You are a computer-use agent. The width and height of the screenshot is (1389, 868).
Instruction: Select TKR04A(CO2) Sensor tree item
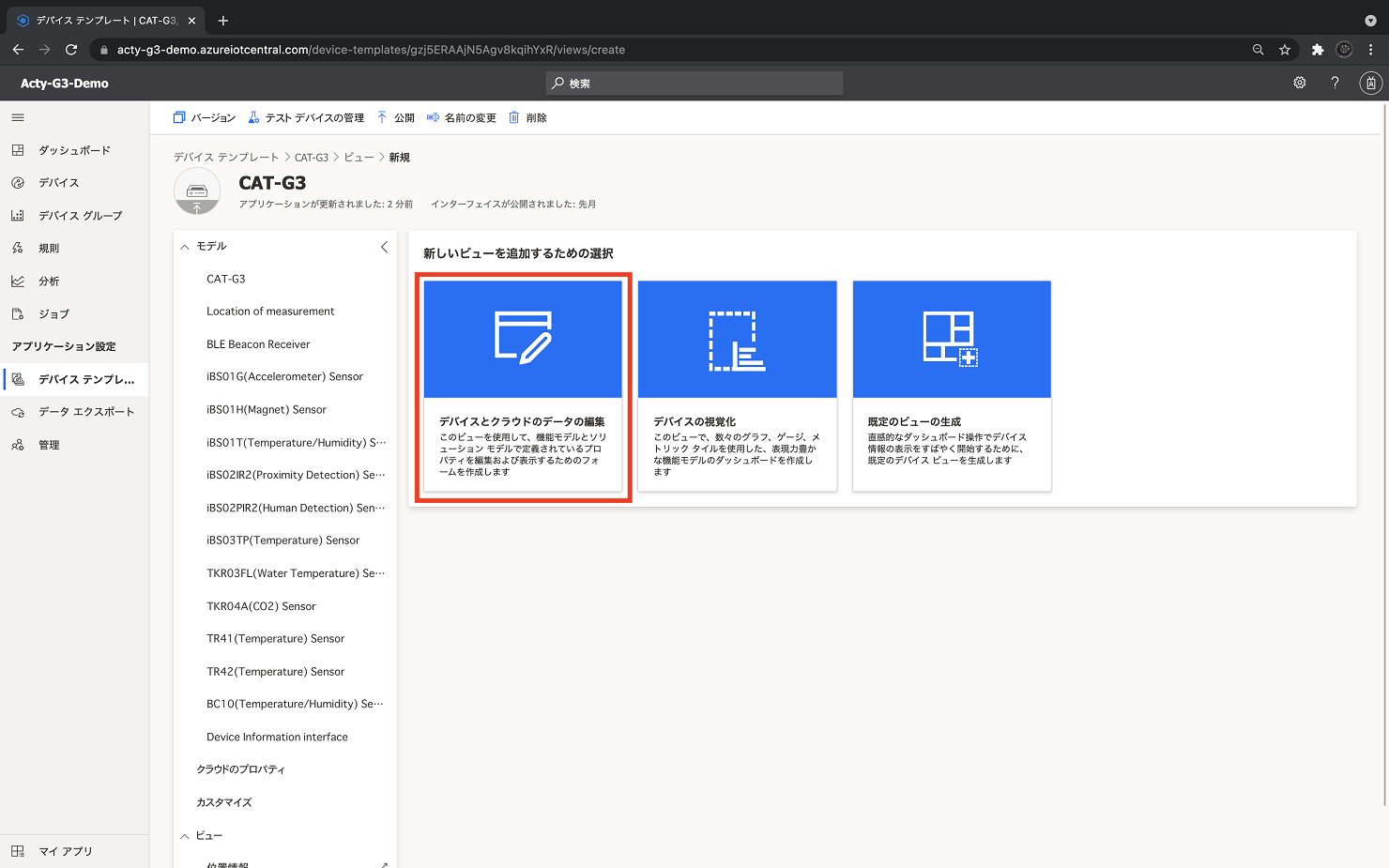point(261,606)
